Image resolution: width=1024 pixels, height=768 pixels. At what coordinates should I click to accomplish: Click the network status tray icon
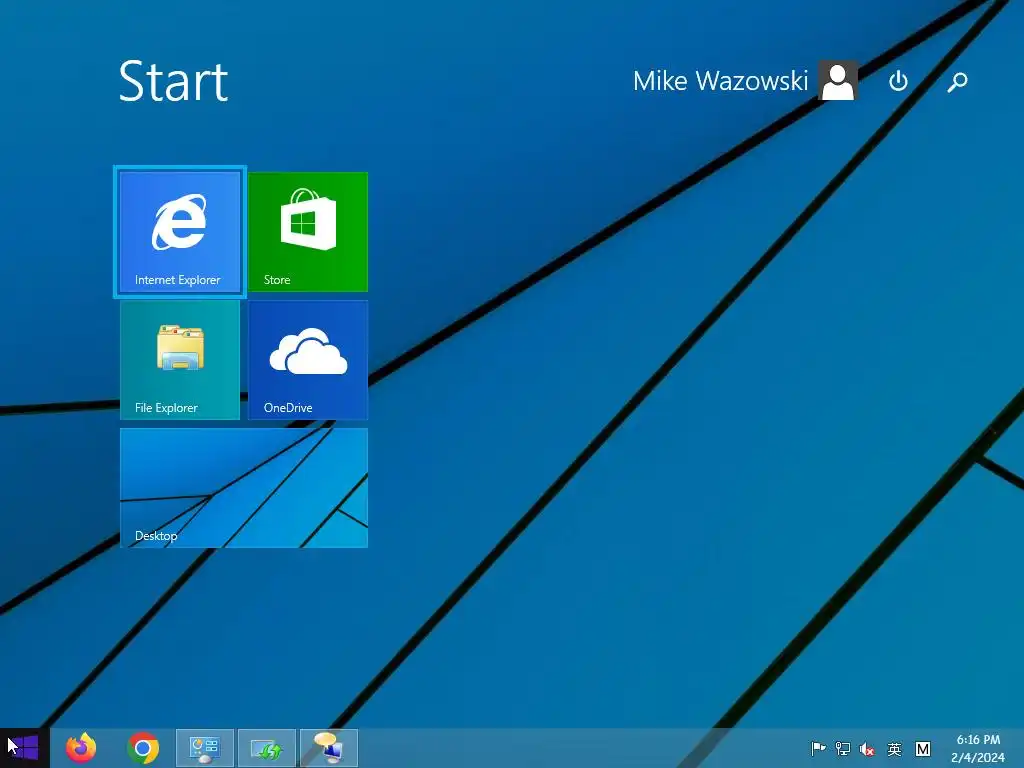[x=842, y=748]
